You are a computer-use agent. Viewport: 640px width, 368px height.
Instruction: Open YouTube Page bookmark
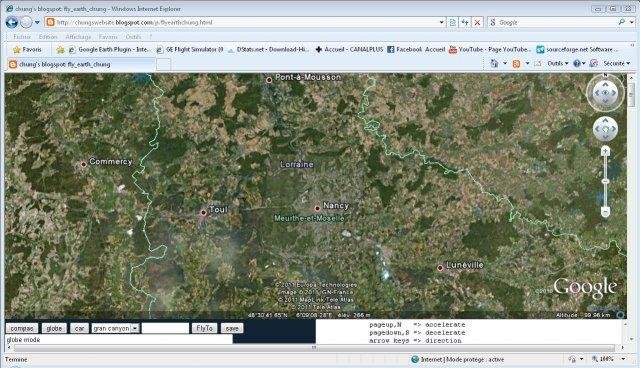[490, 49]
